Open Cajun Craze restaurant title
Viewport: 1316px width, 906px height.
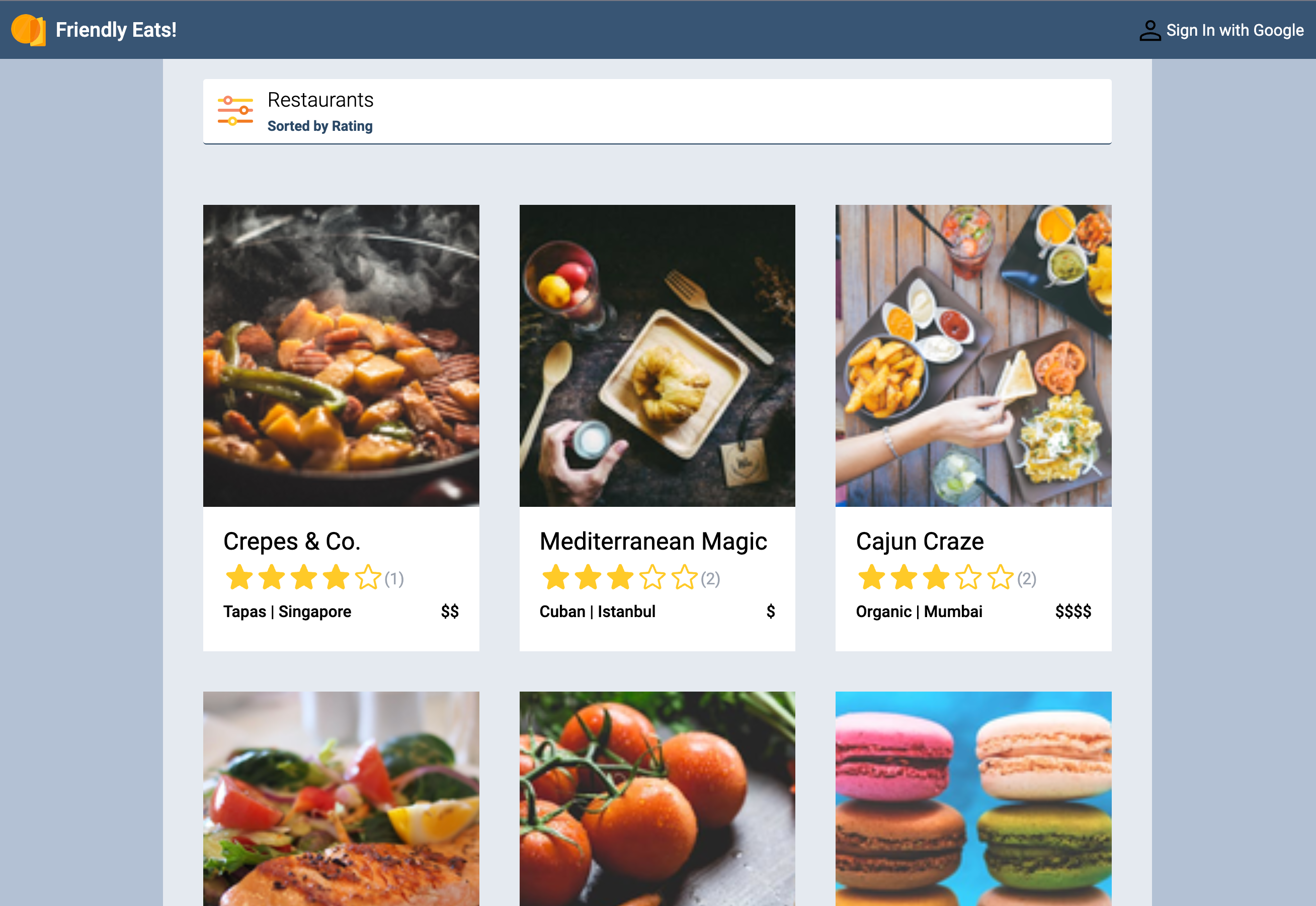point(920,541)
